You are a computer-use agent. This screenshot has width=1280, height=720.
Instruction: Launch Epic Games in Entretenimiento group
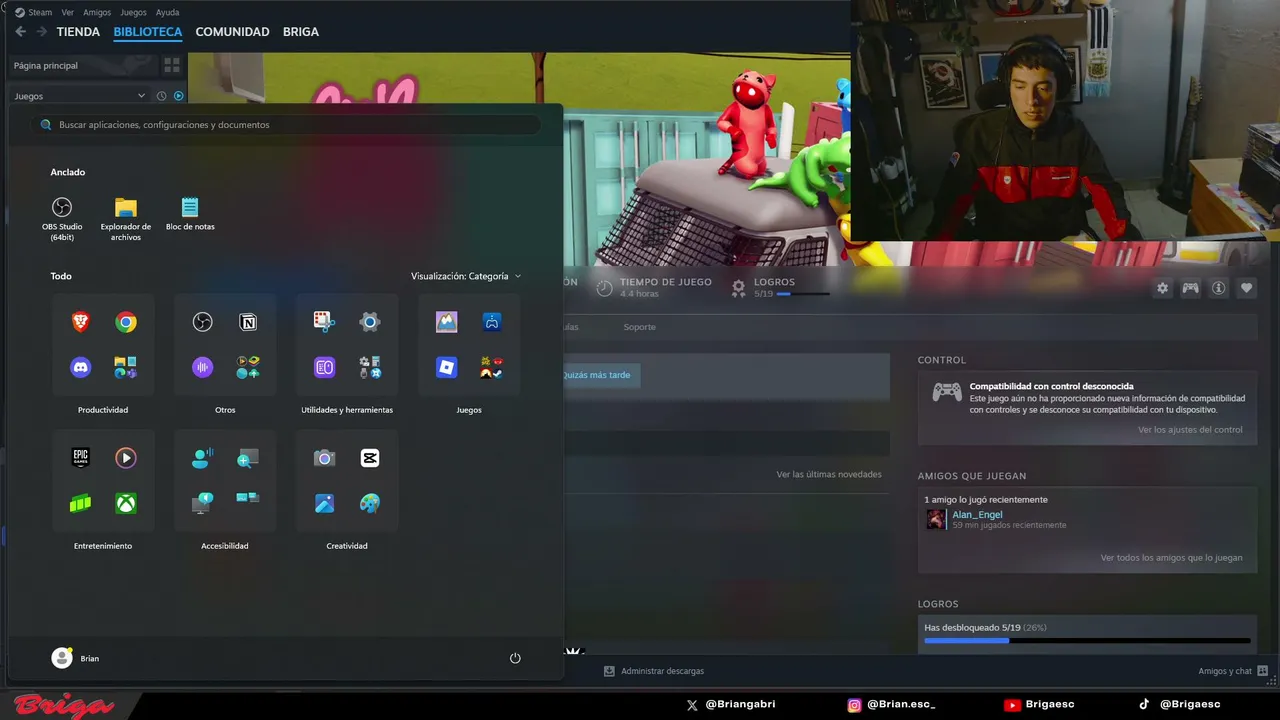81,458
